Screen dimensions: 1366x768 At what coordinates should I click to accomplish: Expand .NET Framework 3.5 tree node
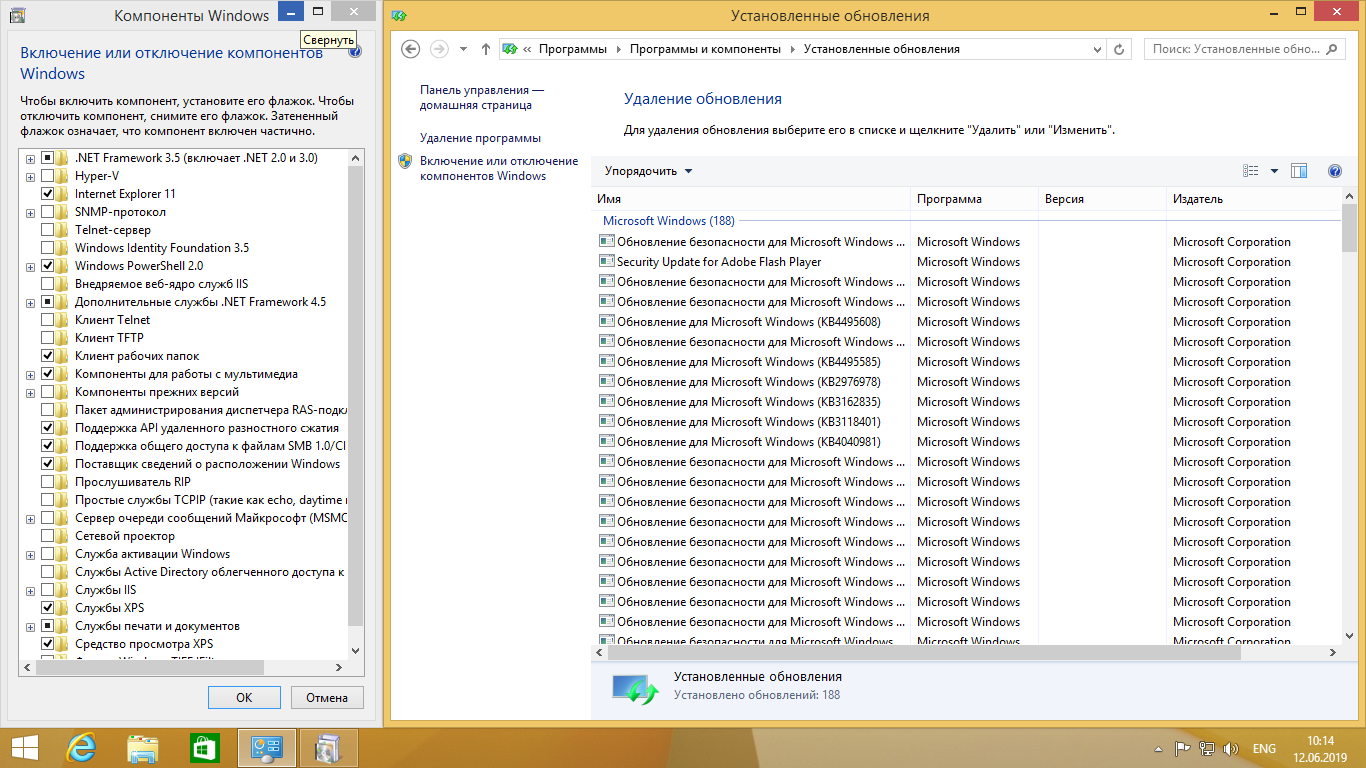pos(31,158)
